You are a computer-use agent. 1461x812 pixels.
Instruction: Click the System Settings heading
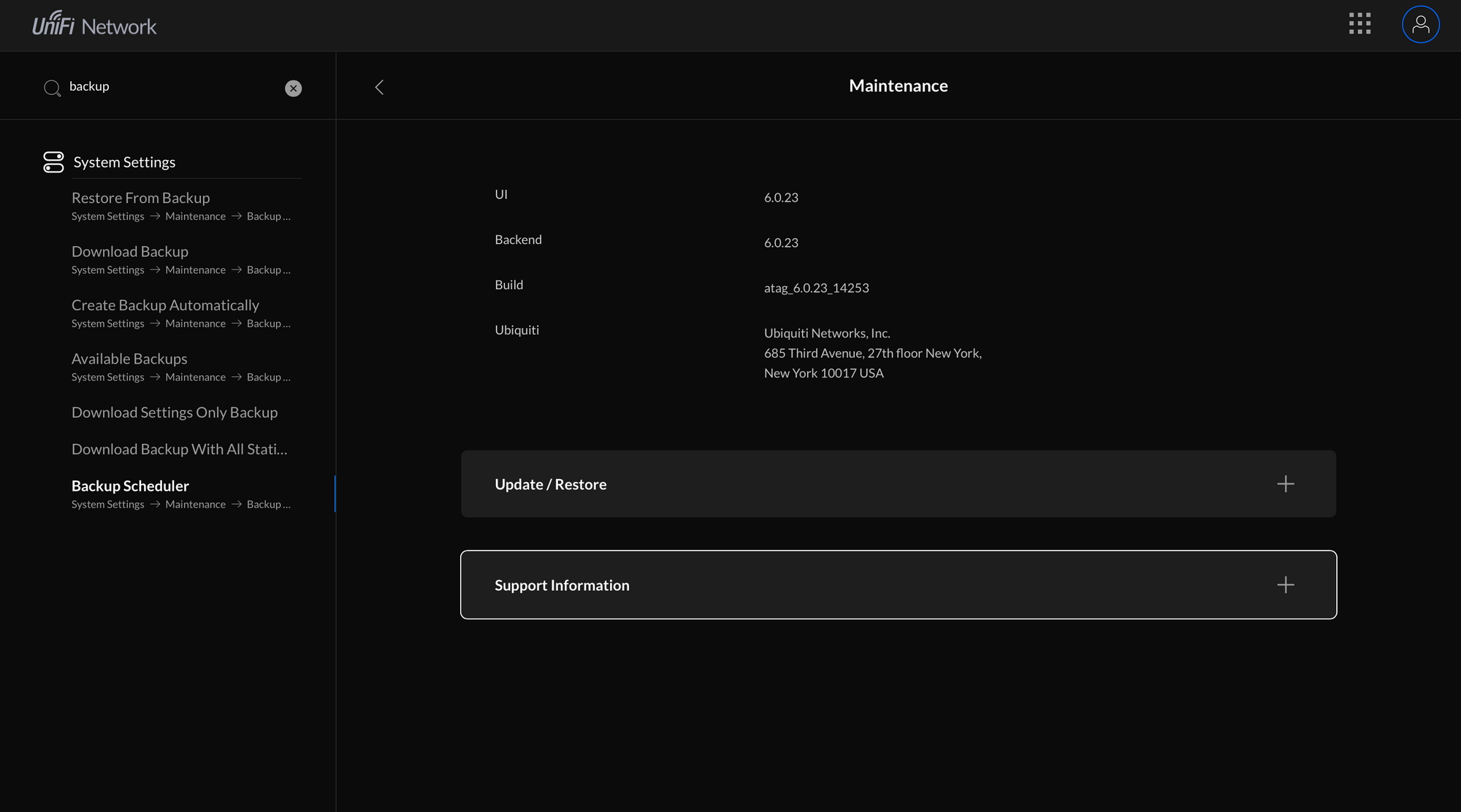coord(124,162)
